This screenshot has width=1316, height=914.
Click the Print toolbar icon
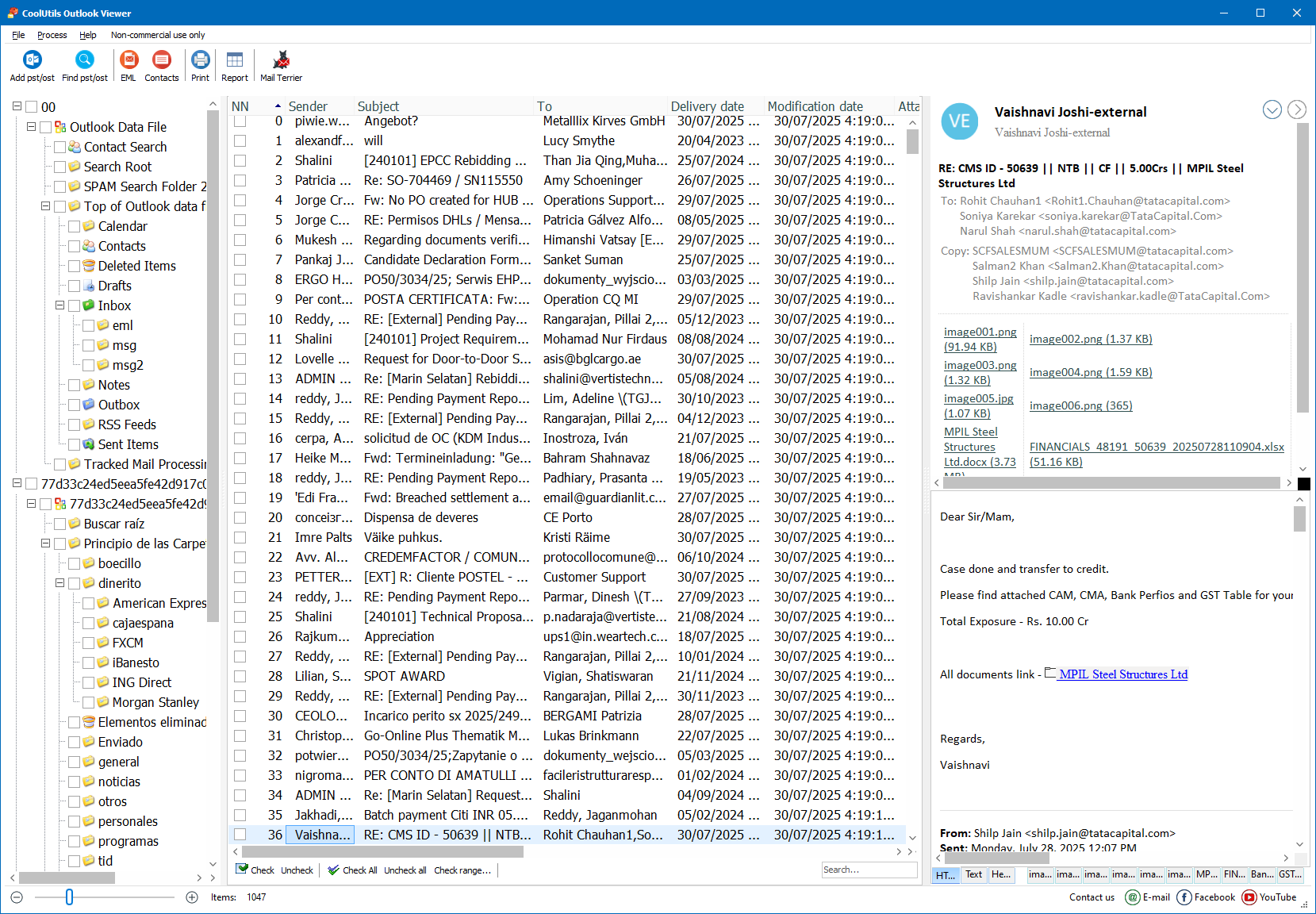click(201, 66)
